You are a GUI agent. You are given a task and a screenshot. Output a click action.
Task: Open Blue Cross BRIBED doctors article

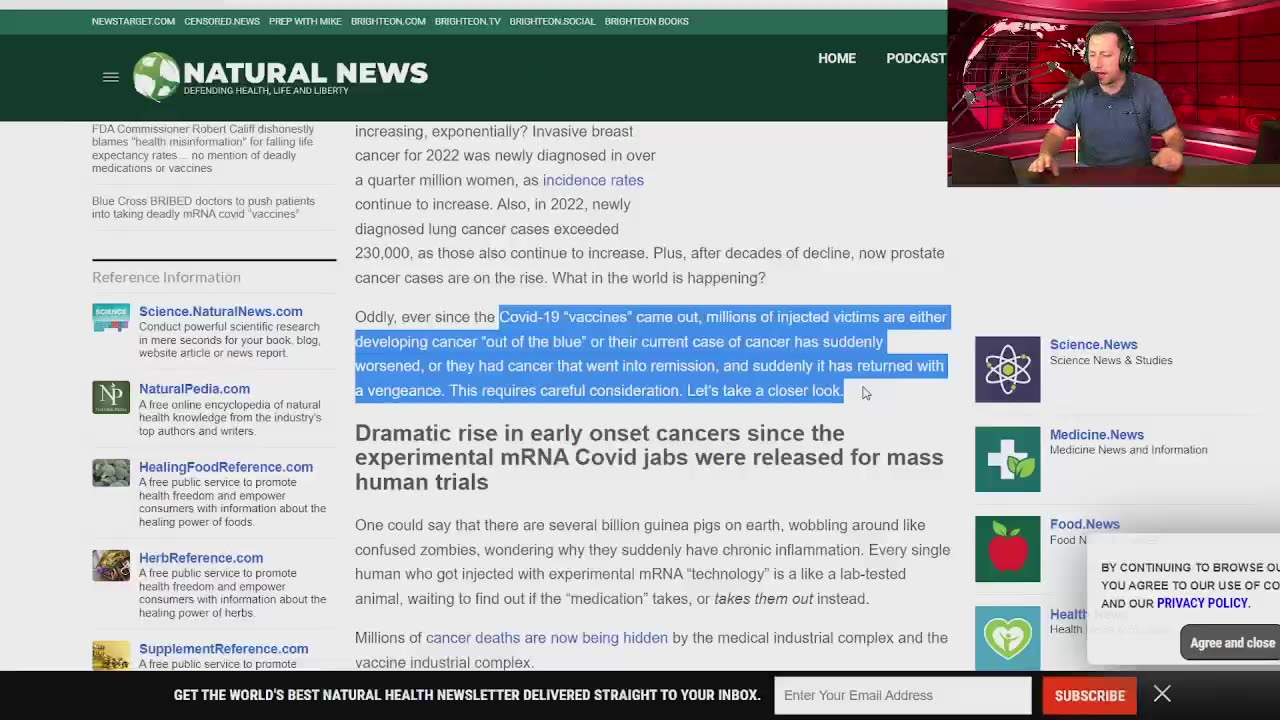tap(203, 207)
